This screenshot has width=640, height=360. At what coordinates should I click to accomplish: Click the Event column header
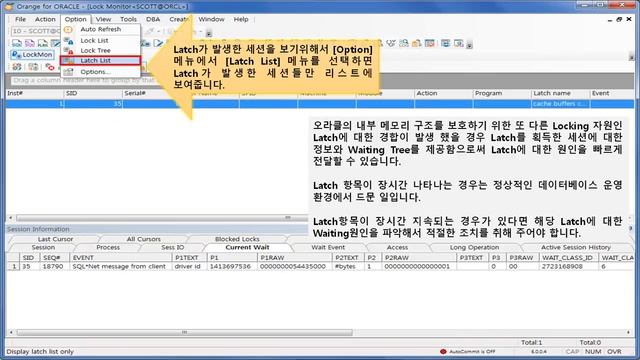click(612, 93)
